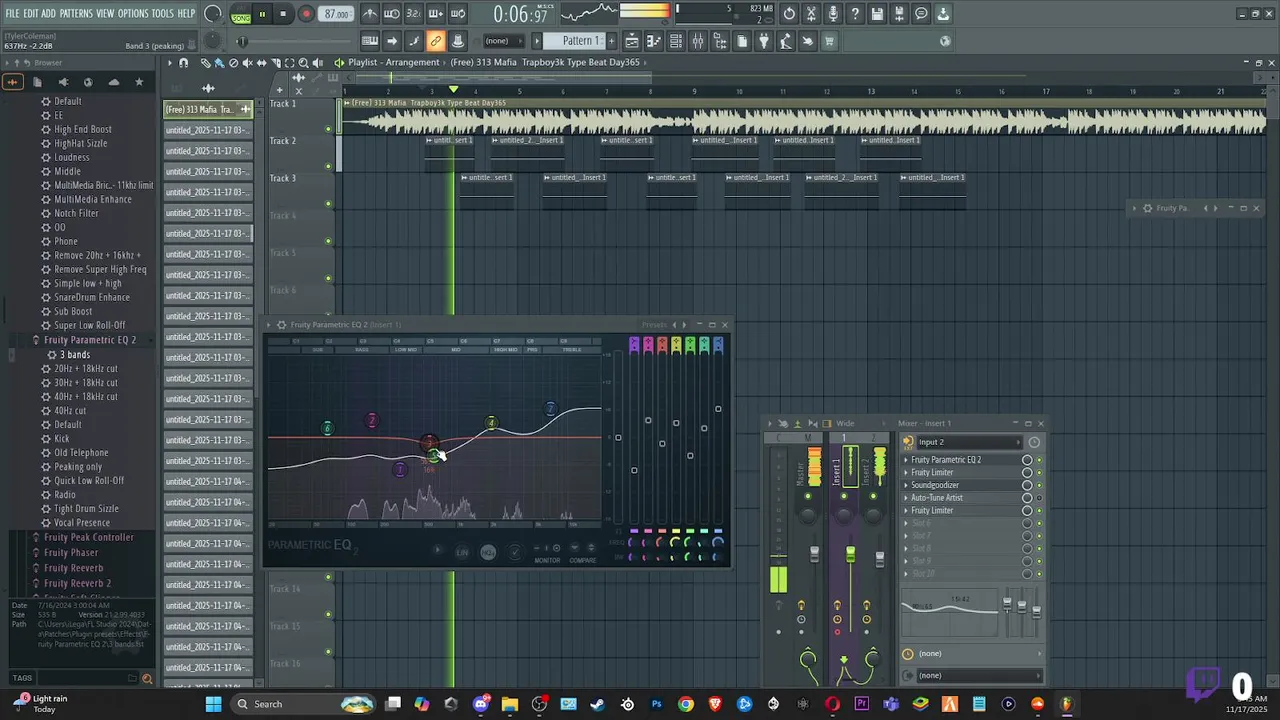1280x720 pixels.
Task: Toggle the Playlist magnet snap icon
Action: 183,62
